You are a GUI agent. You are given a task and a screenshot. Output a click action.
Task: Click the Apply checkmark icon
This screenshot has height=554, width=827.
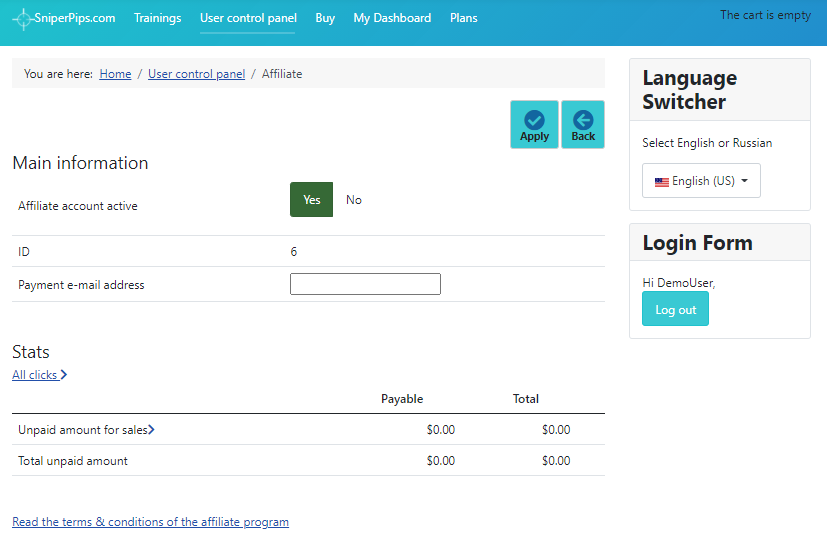pyautogui.click(x=534, y=120)
